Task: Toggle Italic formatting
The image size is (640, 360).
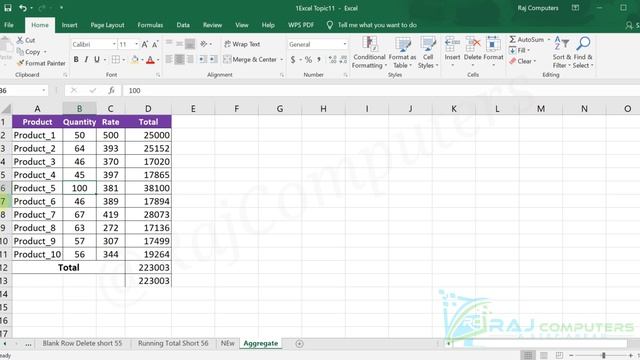Action: click(x=86, y=60)
